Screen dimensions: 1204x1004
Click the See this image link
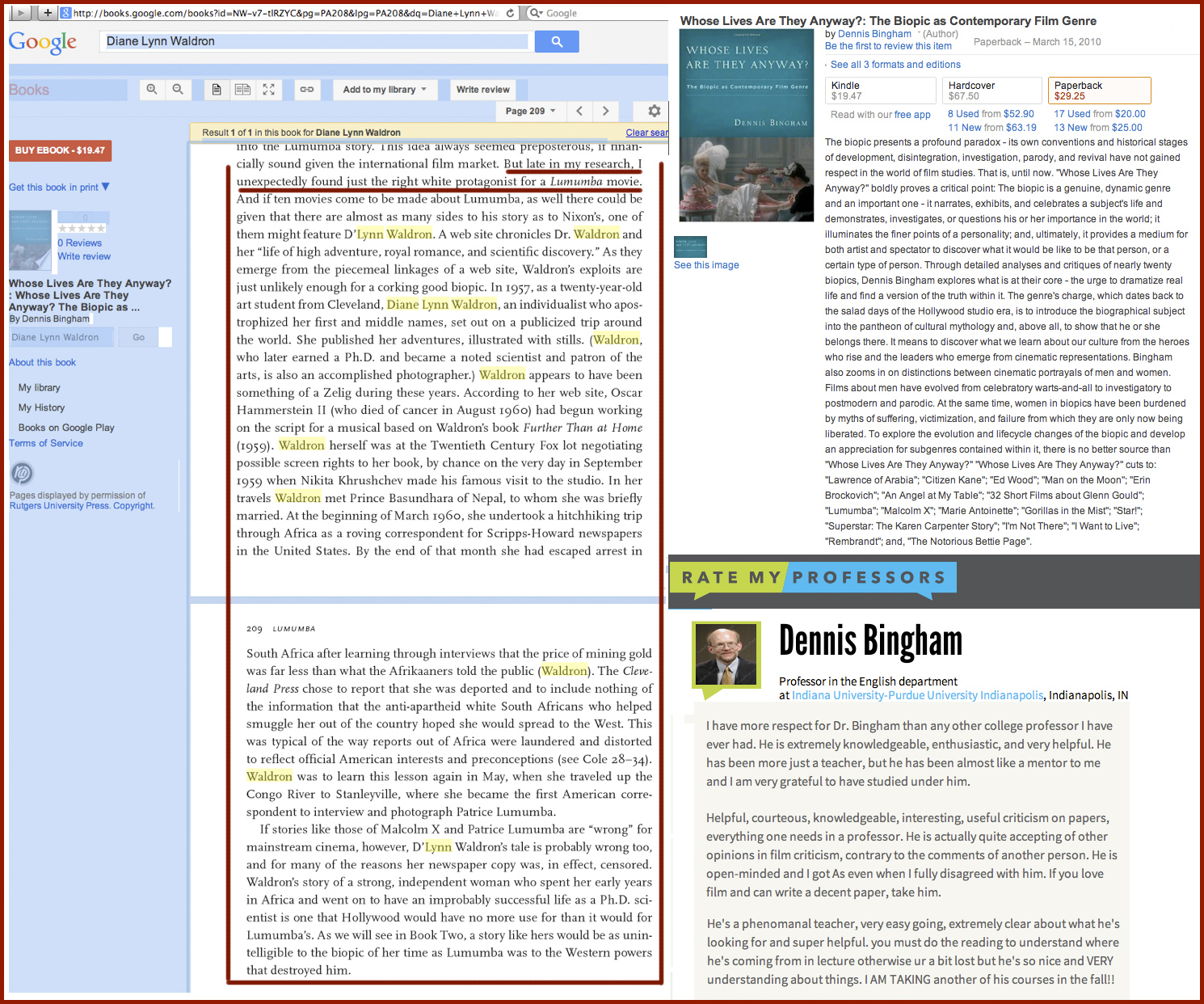pos(706,265)
